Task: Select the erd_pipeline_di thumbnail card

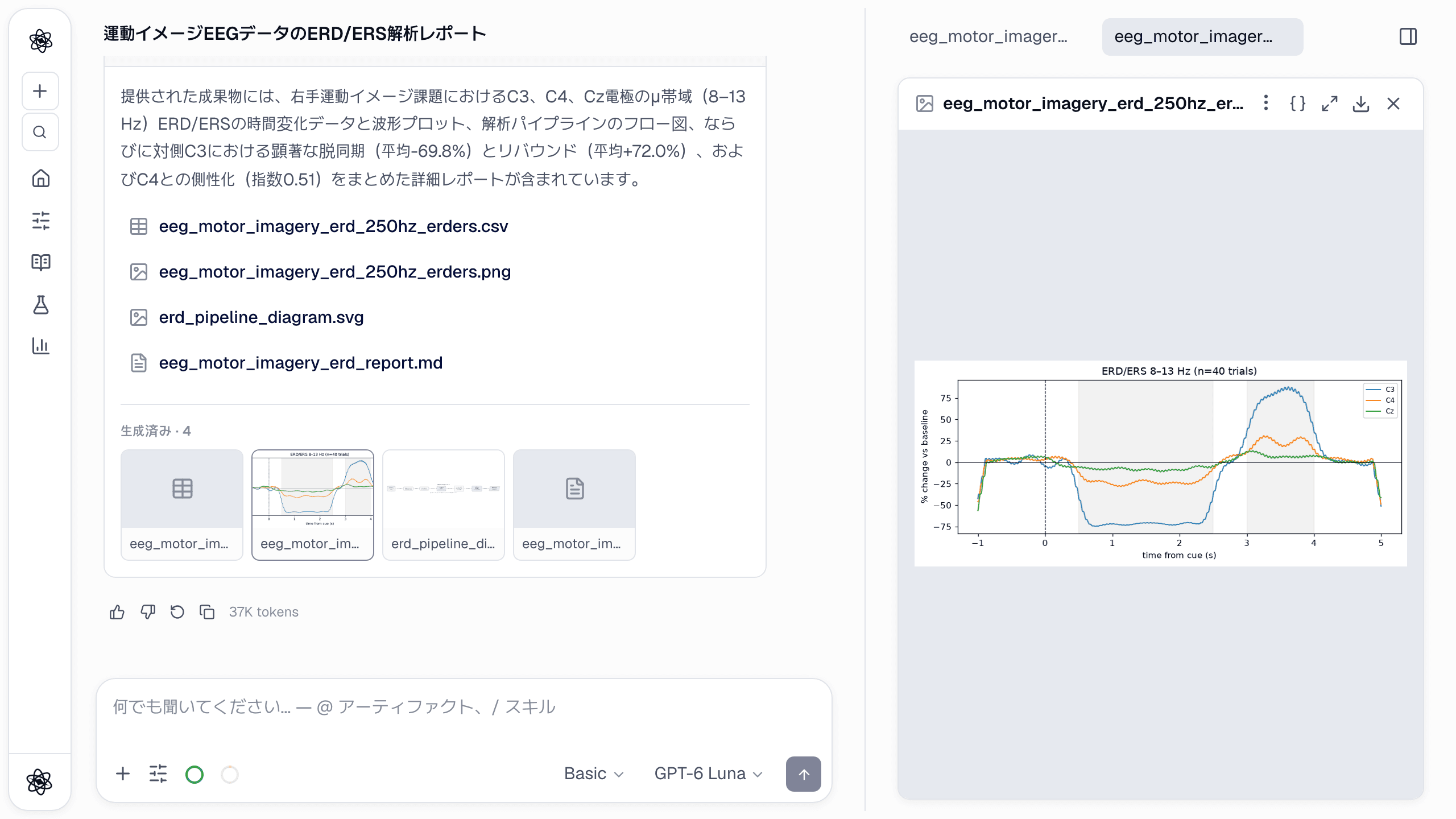Action: click(444, 505)
